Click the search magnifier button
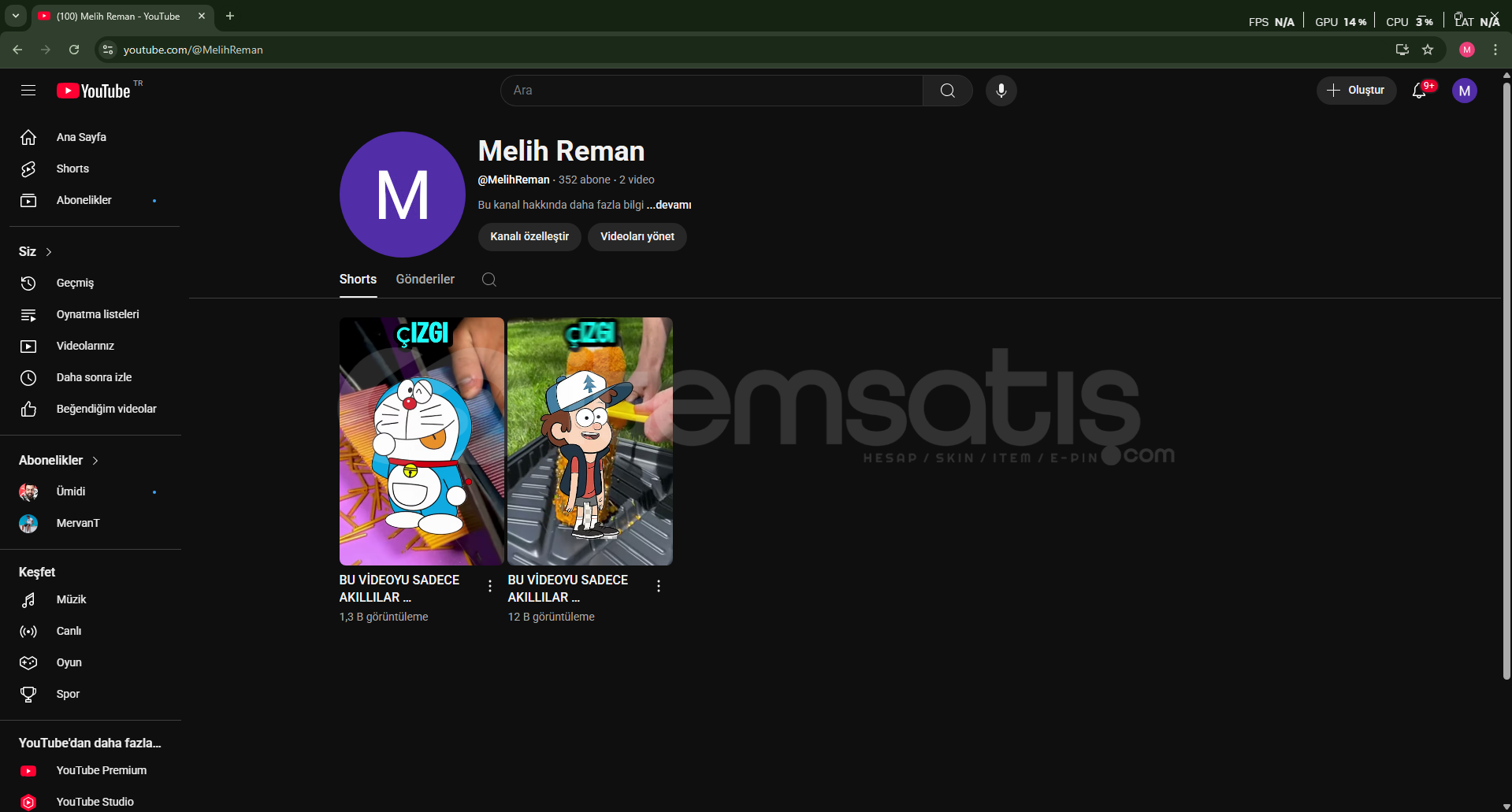 (947, 91)
